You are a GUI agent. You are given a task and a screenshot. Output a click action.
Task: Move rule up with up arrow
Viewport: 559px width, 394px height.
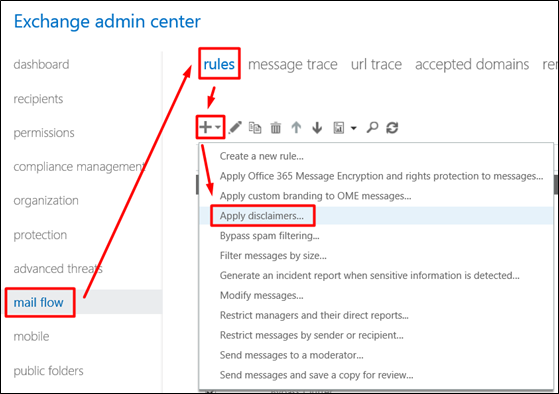(x=296, y=127)
